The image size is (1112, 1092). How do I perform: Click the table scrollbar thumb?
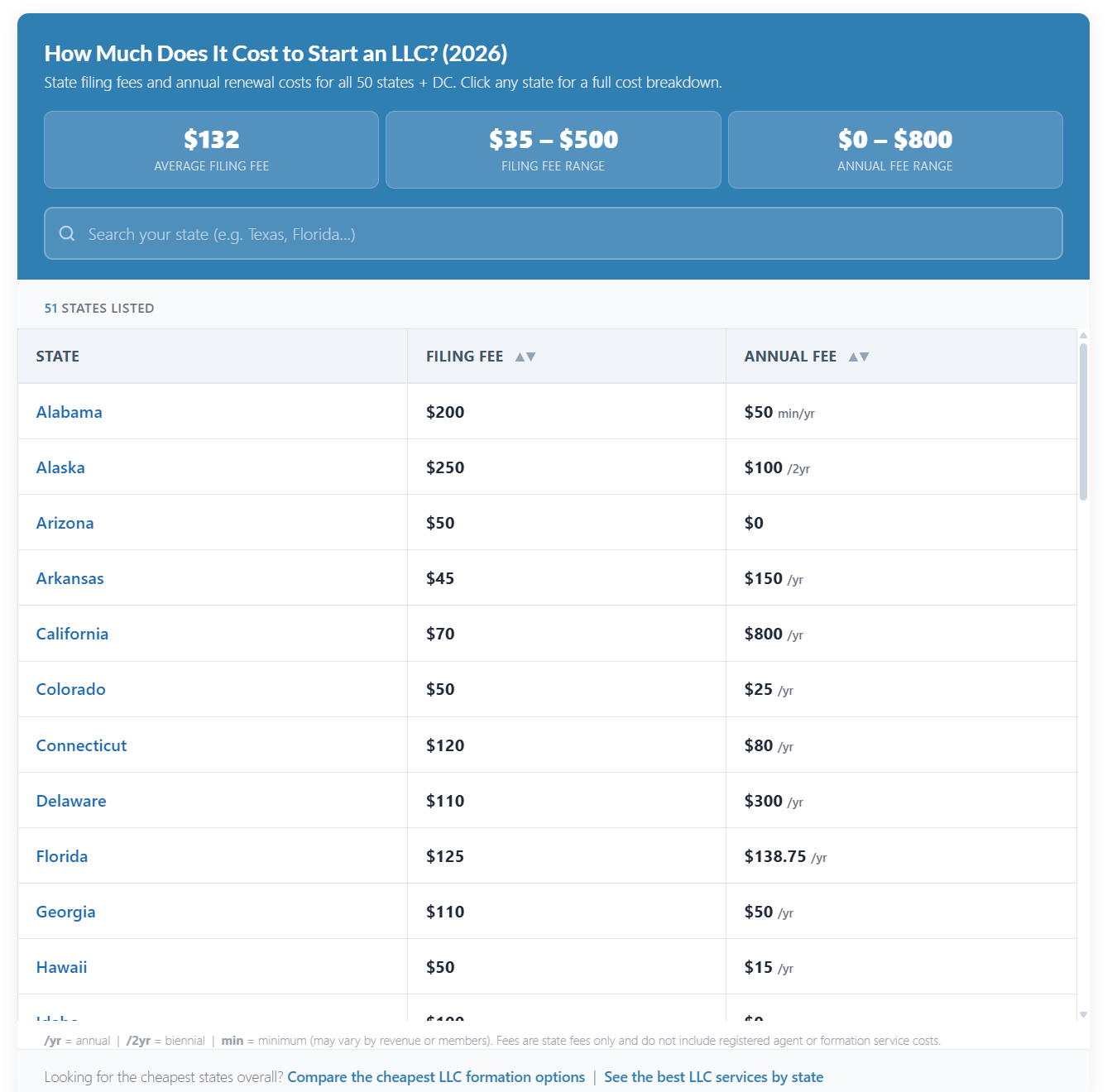tap(1083, 422)
